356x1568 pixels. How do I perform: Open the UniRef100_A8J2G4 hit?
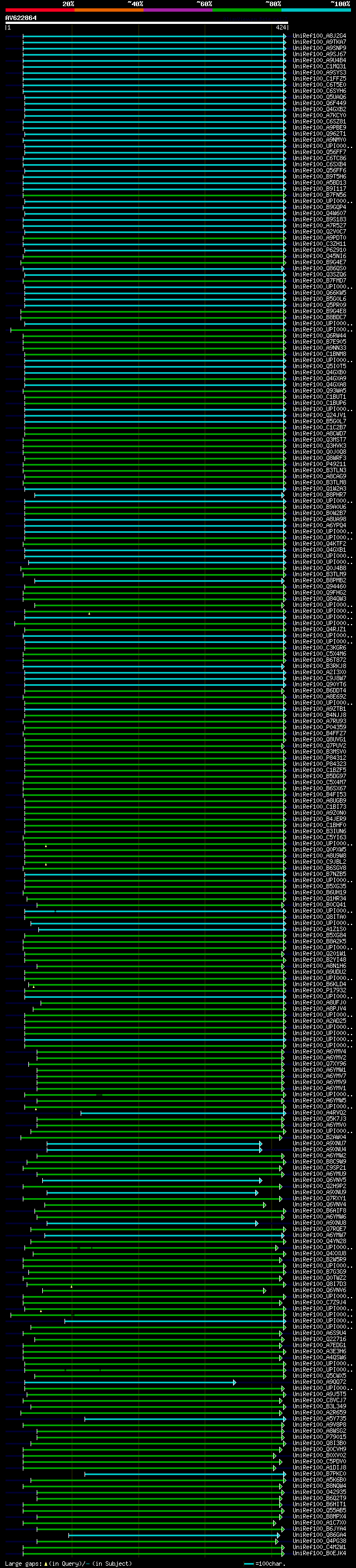319,36
